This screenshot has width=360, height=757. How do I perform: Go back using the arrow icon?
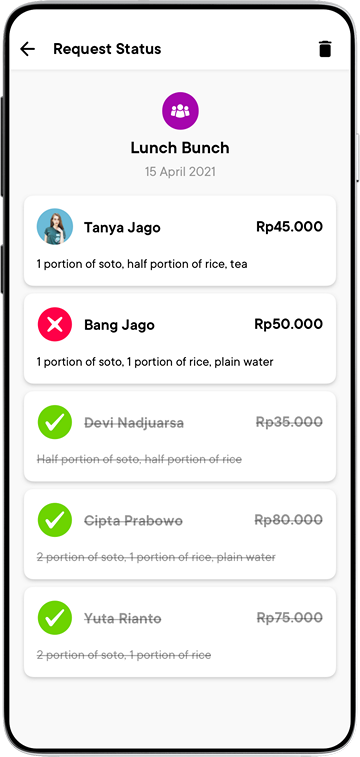tap(28, 49)
